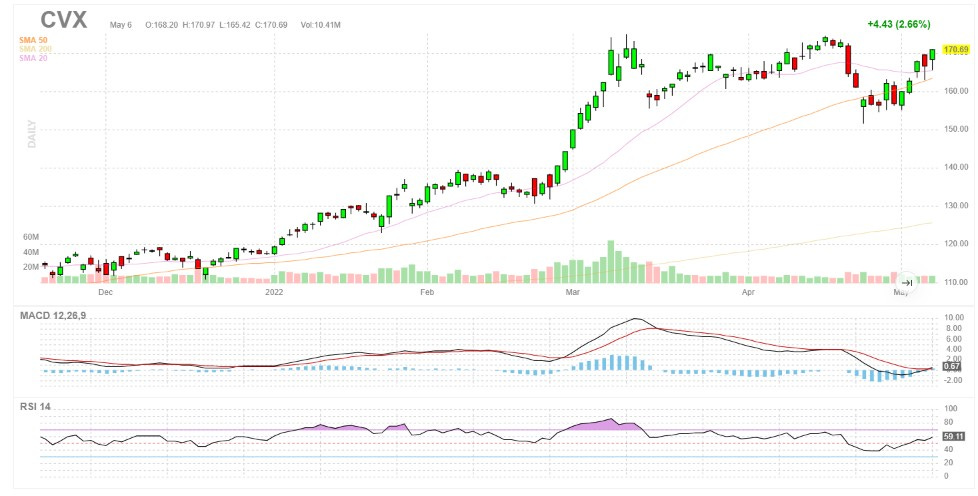Click the DAILY timeframe label
This screenshot has height=496, width=978.
[x=32, y=134]
